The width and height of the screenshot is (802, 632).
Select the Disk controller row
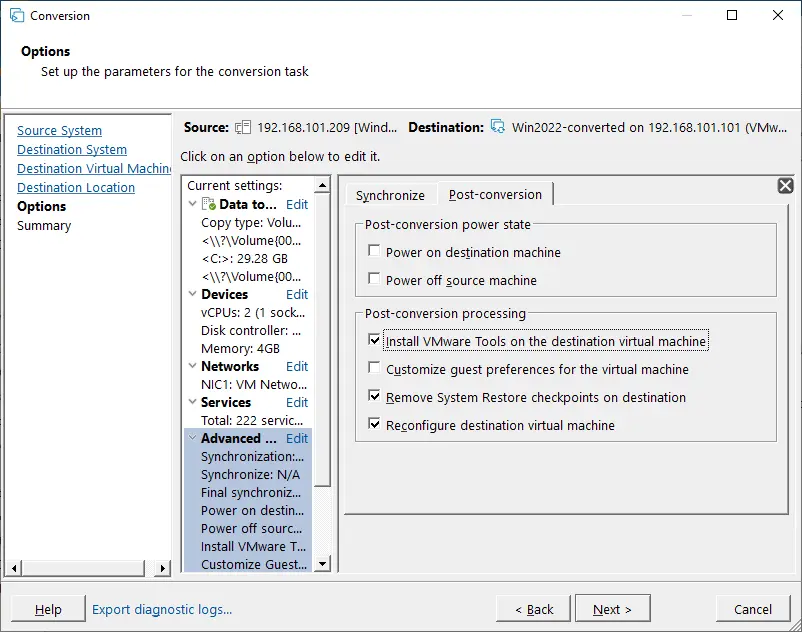(251, 330)
